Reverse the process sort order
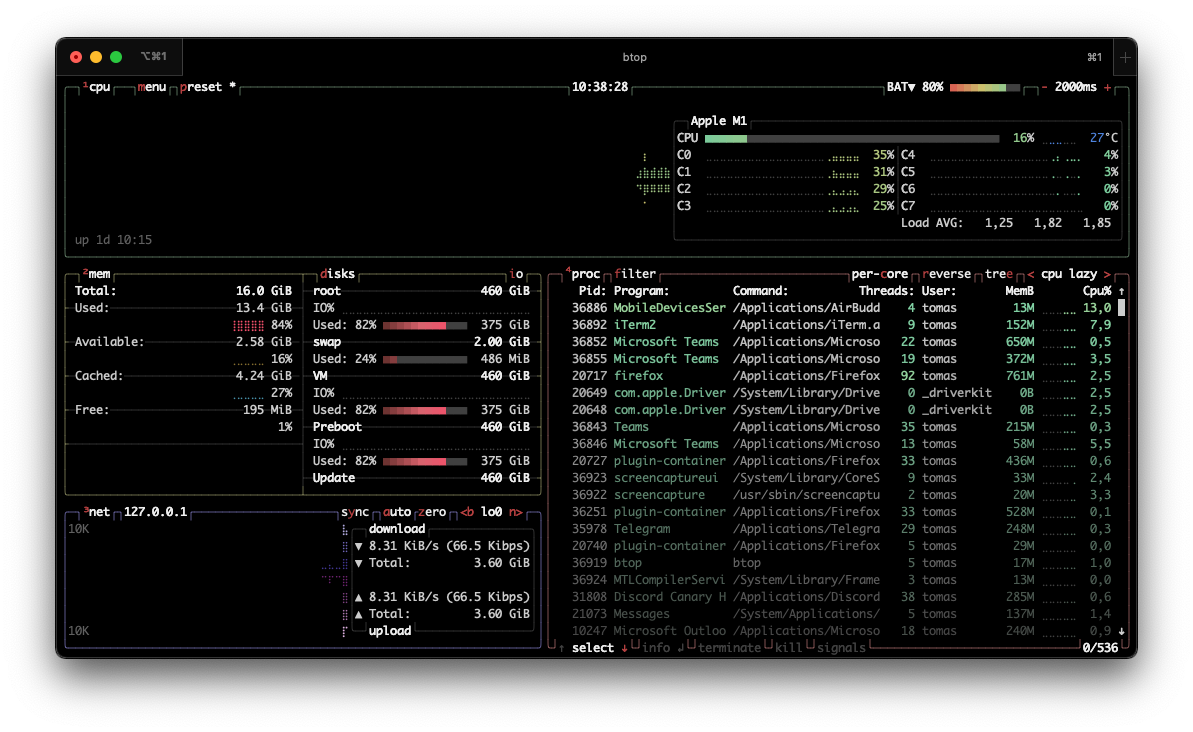The image size is (1193, 732). (x=946, y=274)
